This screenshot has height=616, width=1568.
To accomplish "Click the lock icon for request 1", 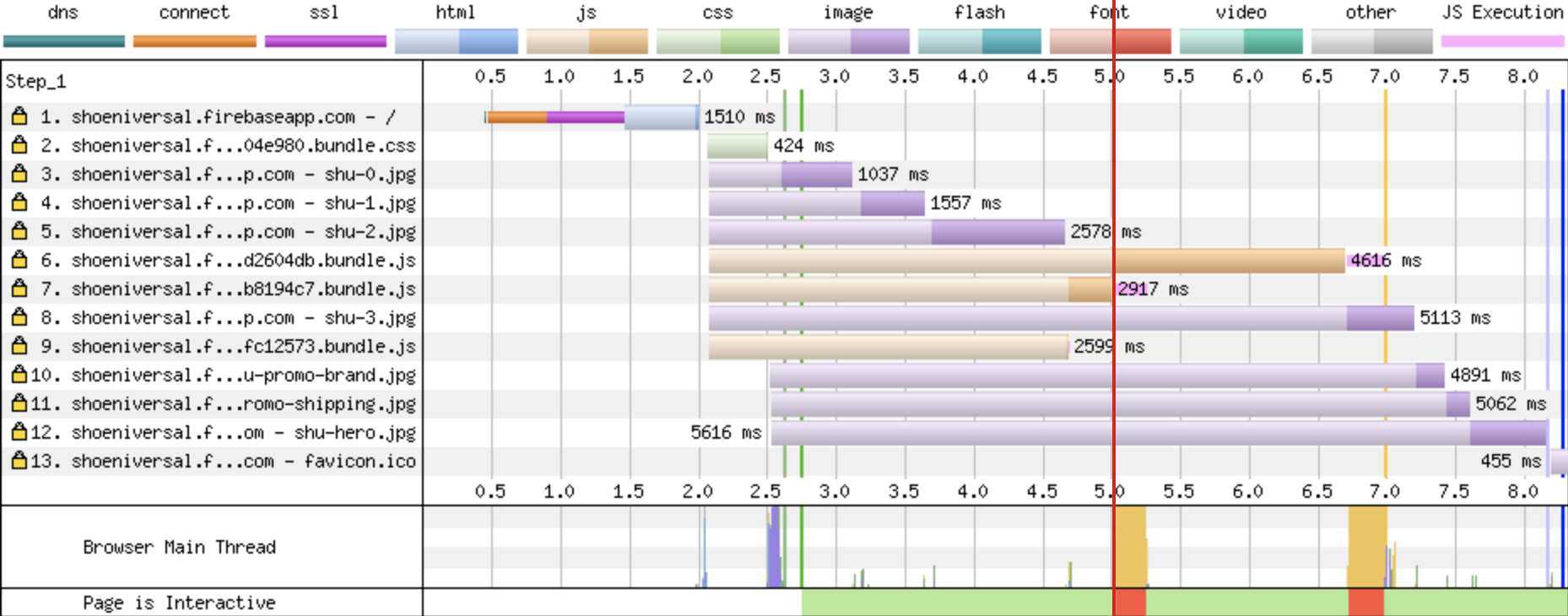I will [x=19, y=116].
